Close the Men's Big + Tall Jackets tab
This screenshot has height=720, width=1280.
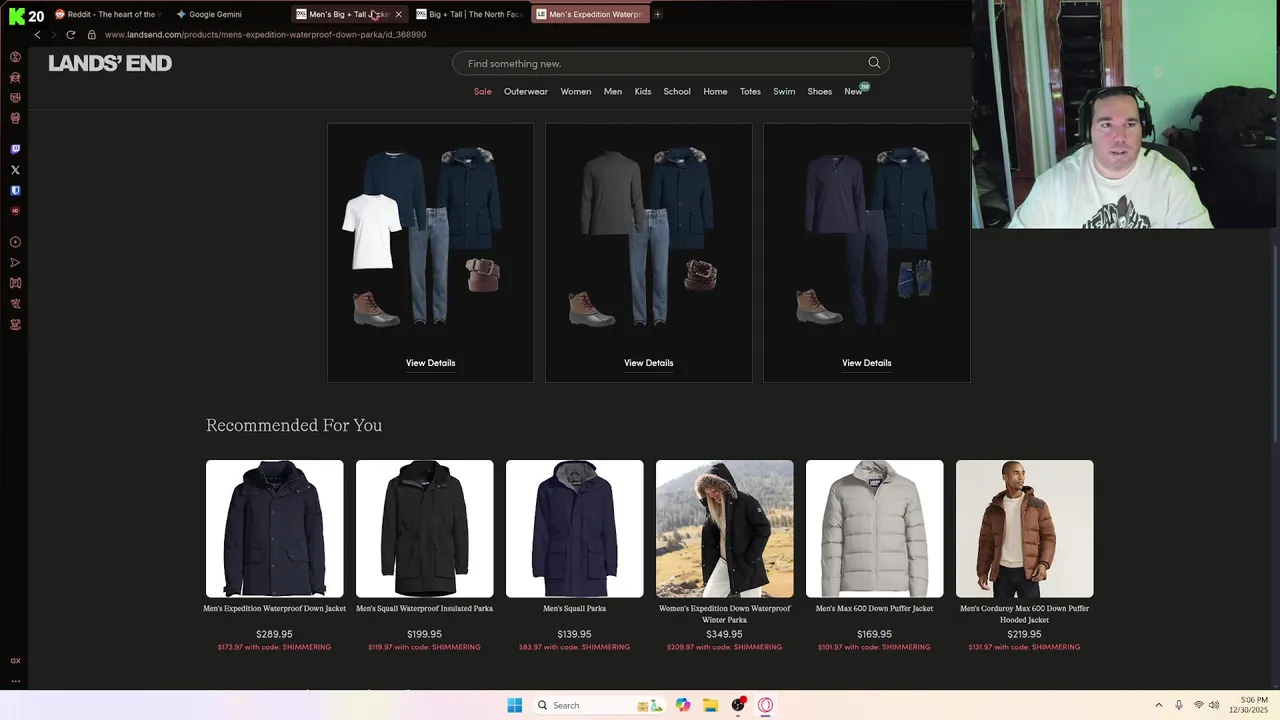[x=398, y=14]
